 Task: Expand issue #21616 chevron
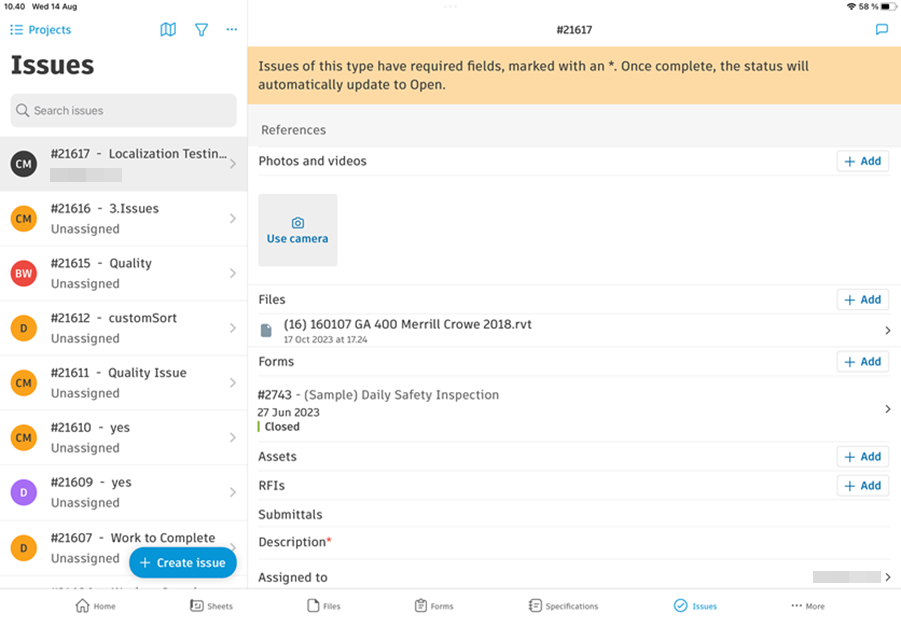(233, 218)
